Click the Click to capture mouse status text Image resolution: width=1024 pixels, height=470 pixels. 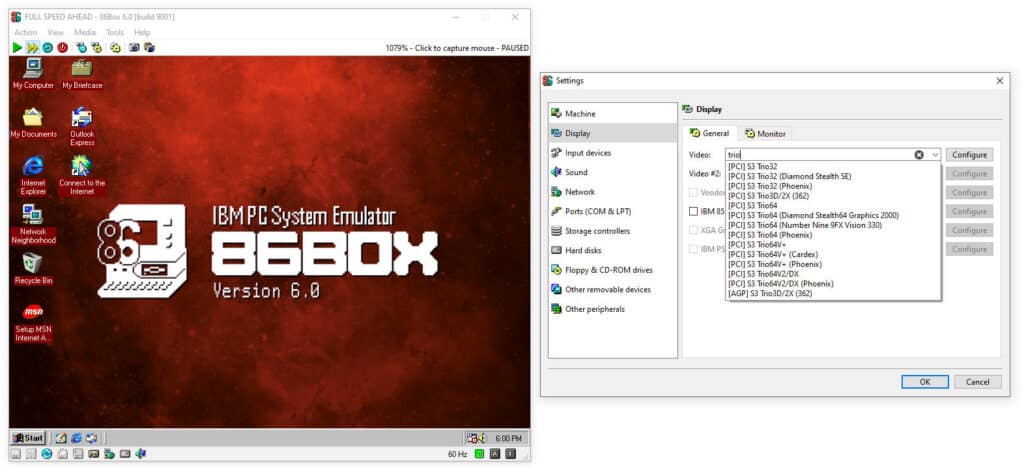point(456,48)
